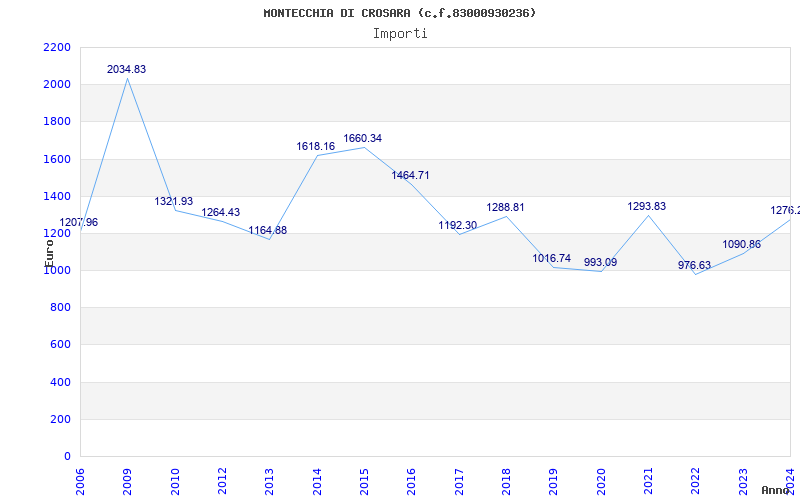Click the 2020 x-axis year label

click(x=601, y=481)
